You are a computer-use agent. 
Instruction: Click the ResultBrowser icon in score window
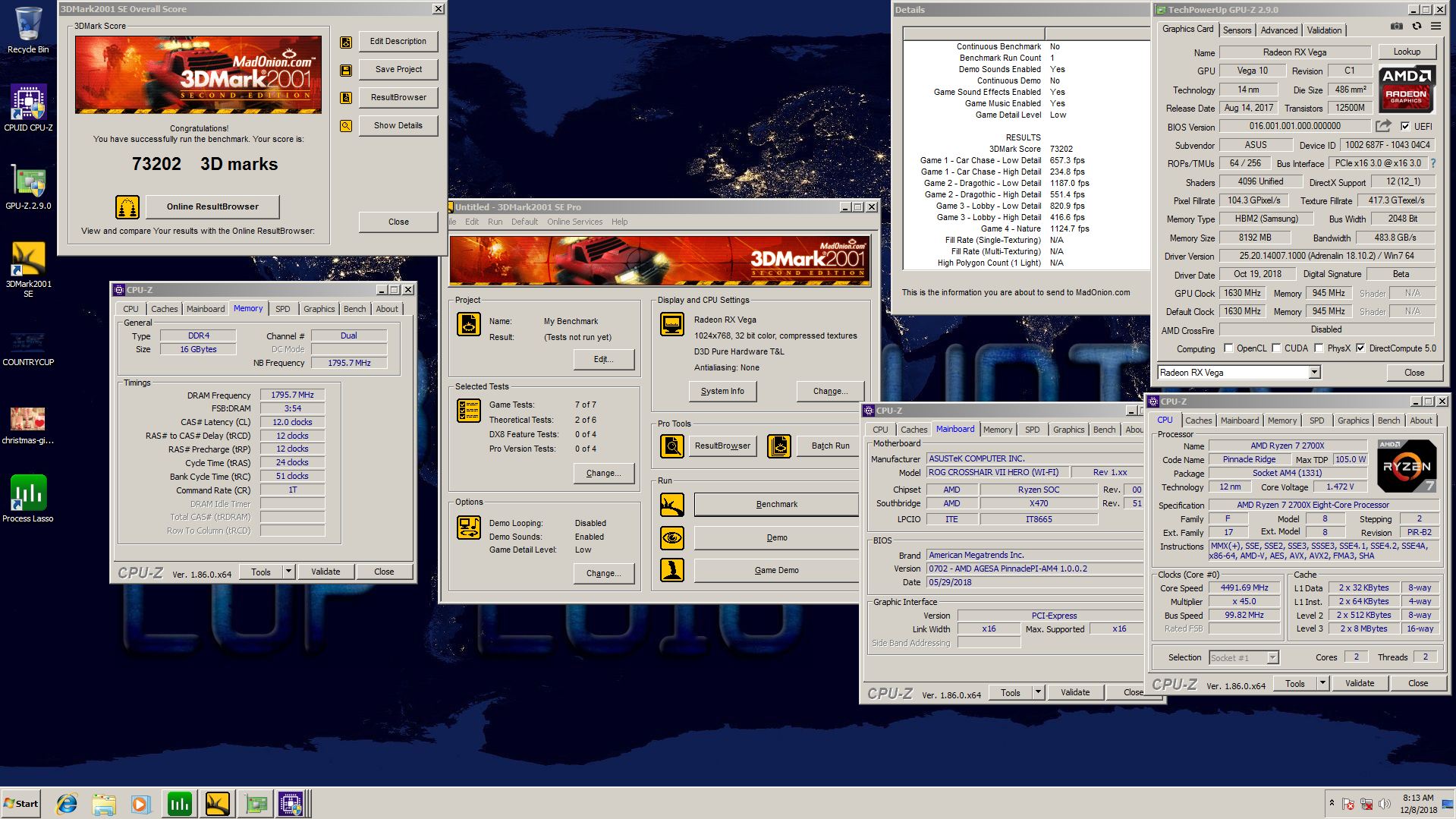tap(346, 98)
